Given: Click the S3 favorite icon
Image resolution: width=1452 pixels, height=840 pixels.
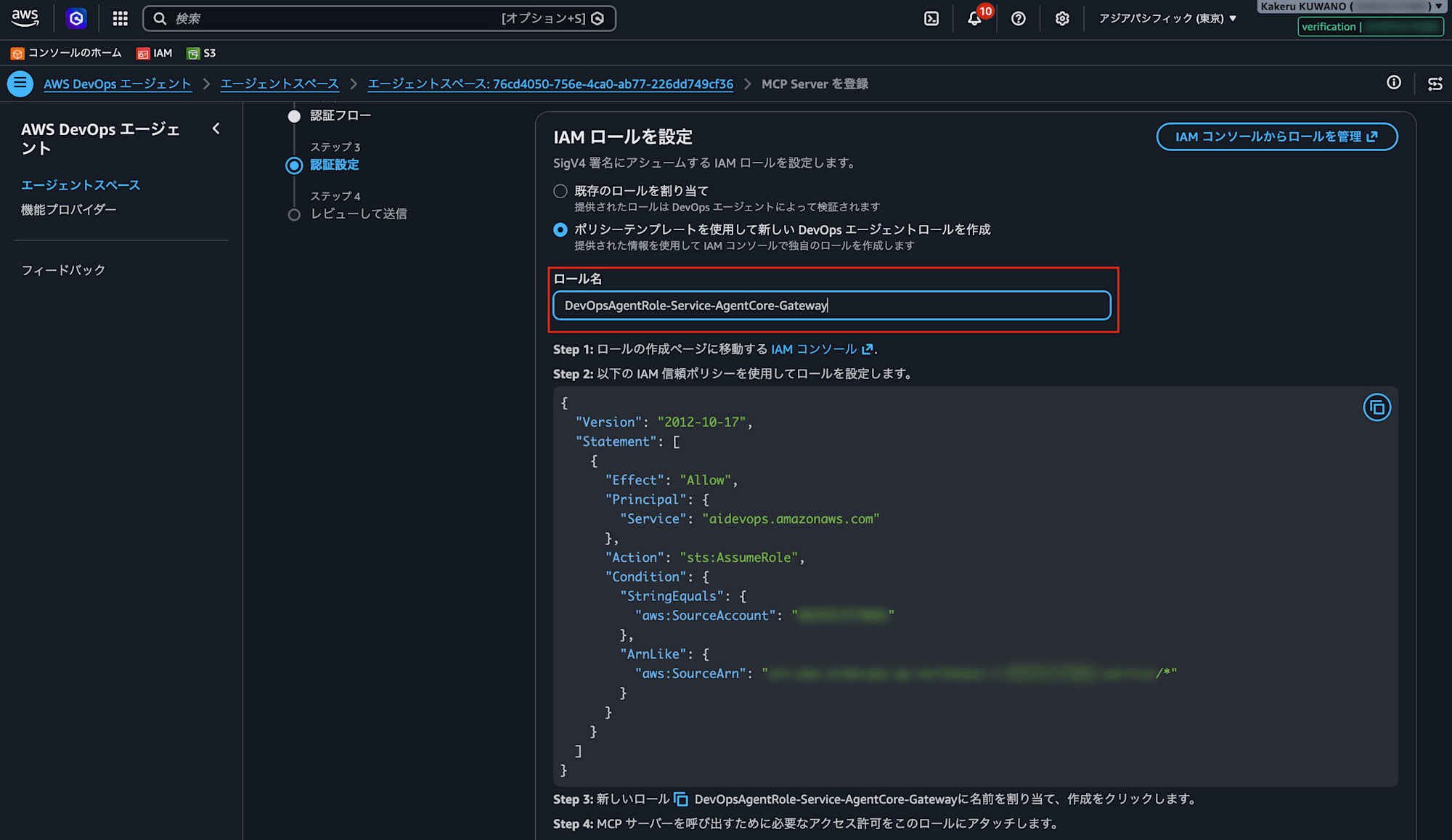Looking at the screenshot, I should point(193,53).
